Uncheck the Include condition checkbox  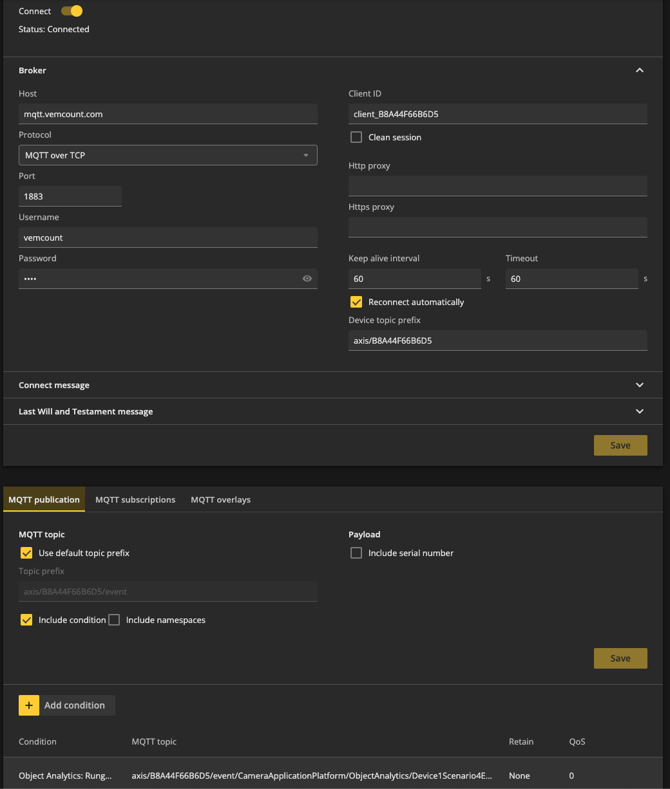[x=26, y=620]
